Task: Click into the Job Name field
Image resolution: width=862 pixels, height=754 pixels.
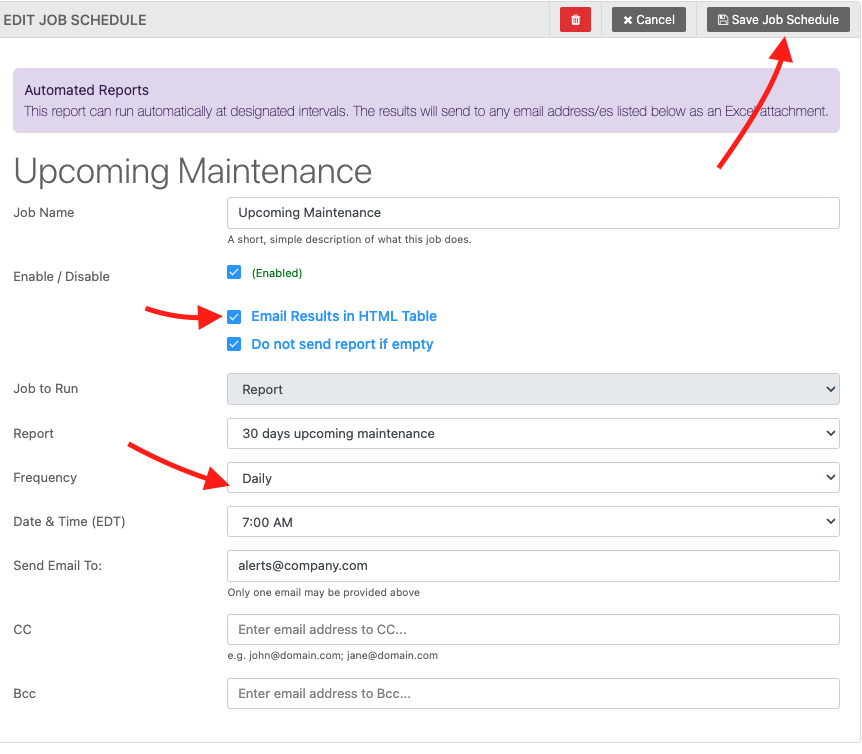Action: tap(533, 212)
